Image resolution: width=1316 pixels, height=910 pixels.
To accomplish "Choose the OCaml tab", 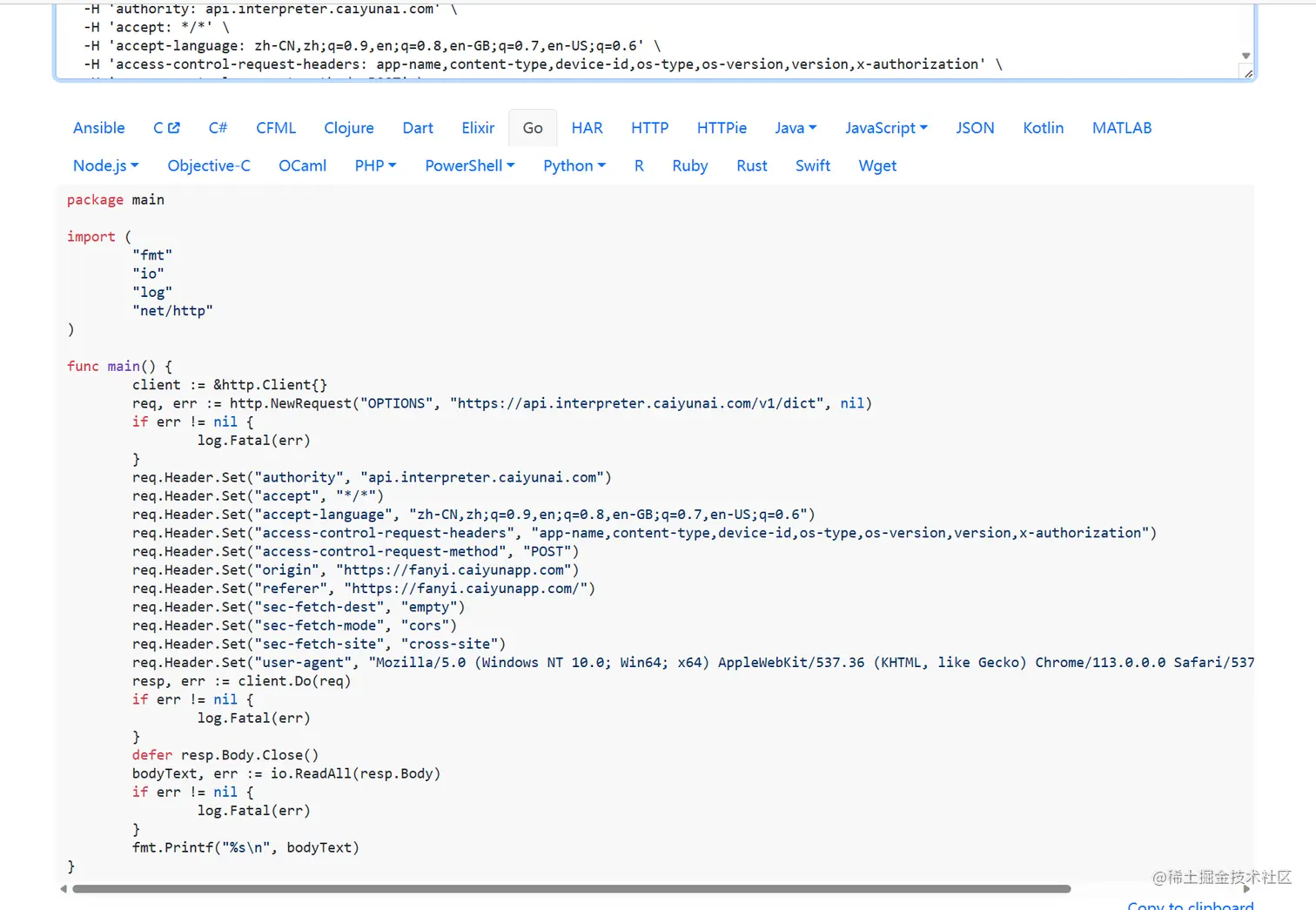I will point(303,165).
